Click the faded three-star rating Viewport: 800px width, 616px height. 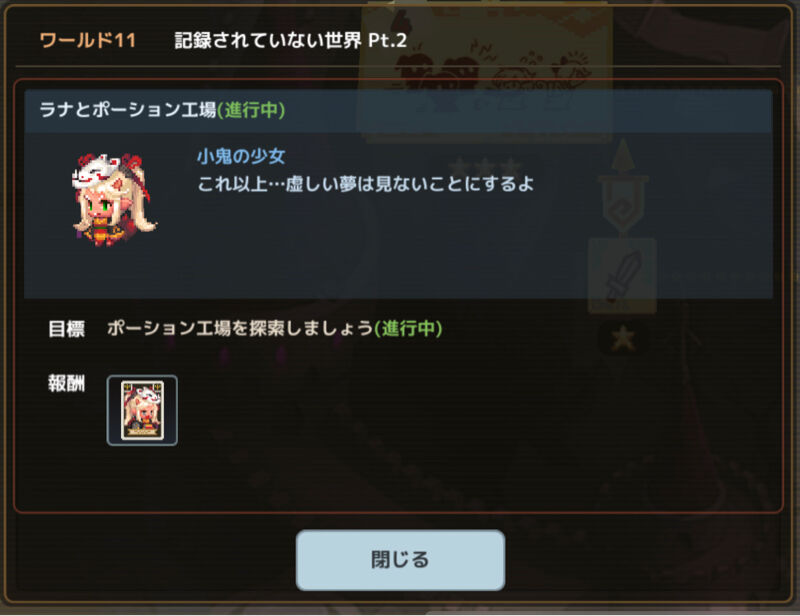(486, 166)
